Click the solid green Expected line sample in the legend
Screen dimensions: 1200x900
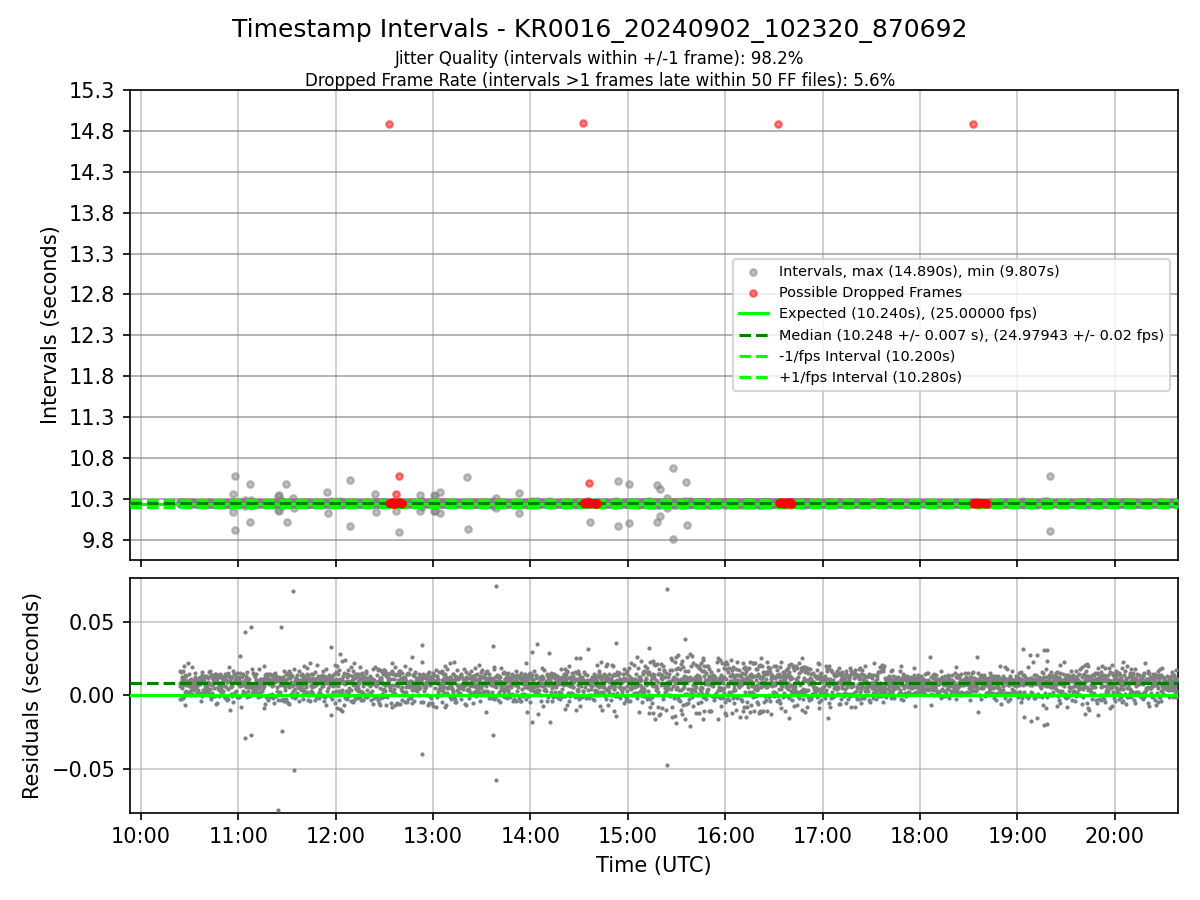754,314
